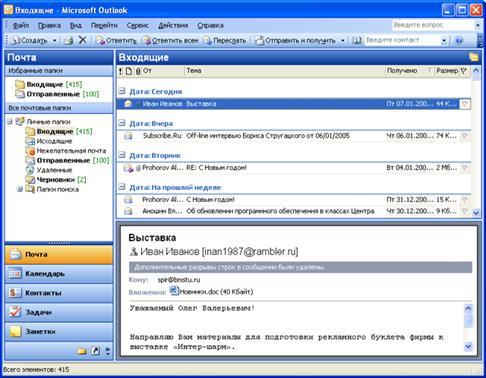Click the Переслать forward button
This screenshot has height=378, width=486.
(x=225, y=41)
